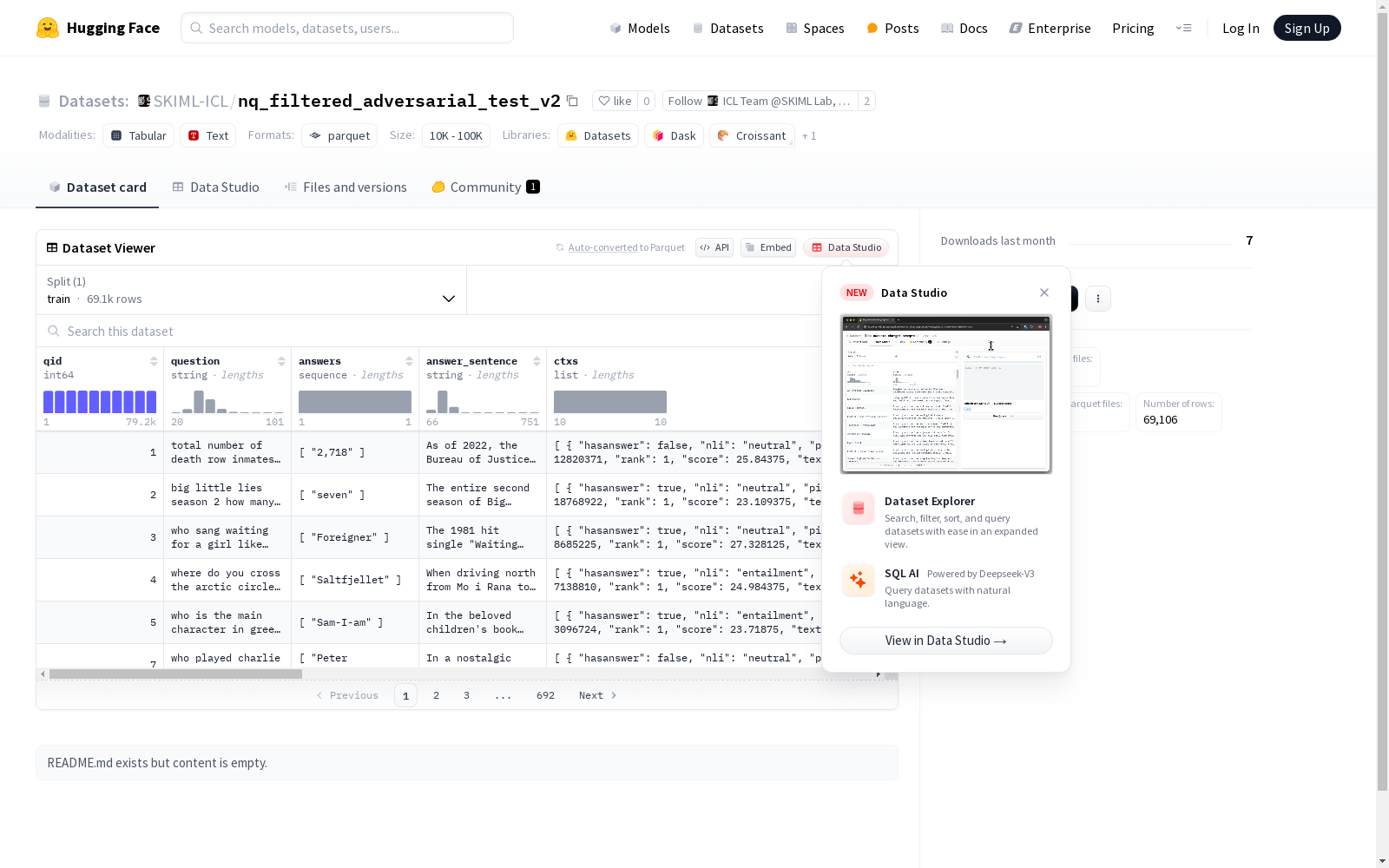
Task: Switch to the Data Studio tab
Action: point(215,187)
